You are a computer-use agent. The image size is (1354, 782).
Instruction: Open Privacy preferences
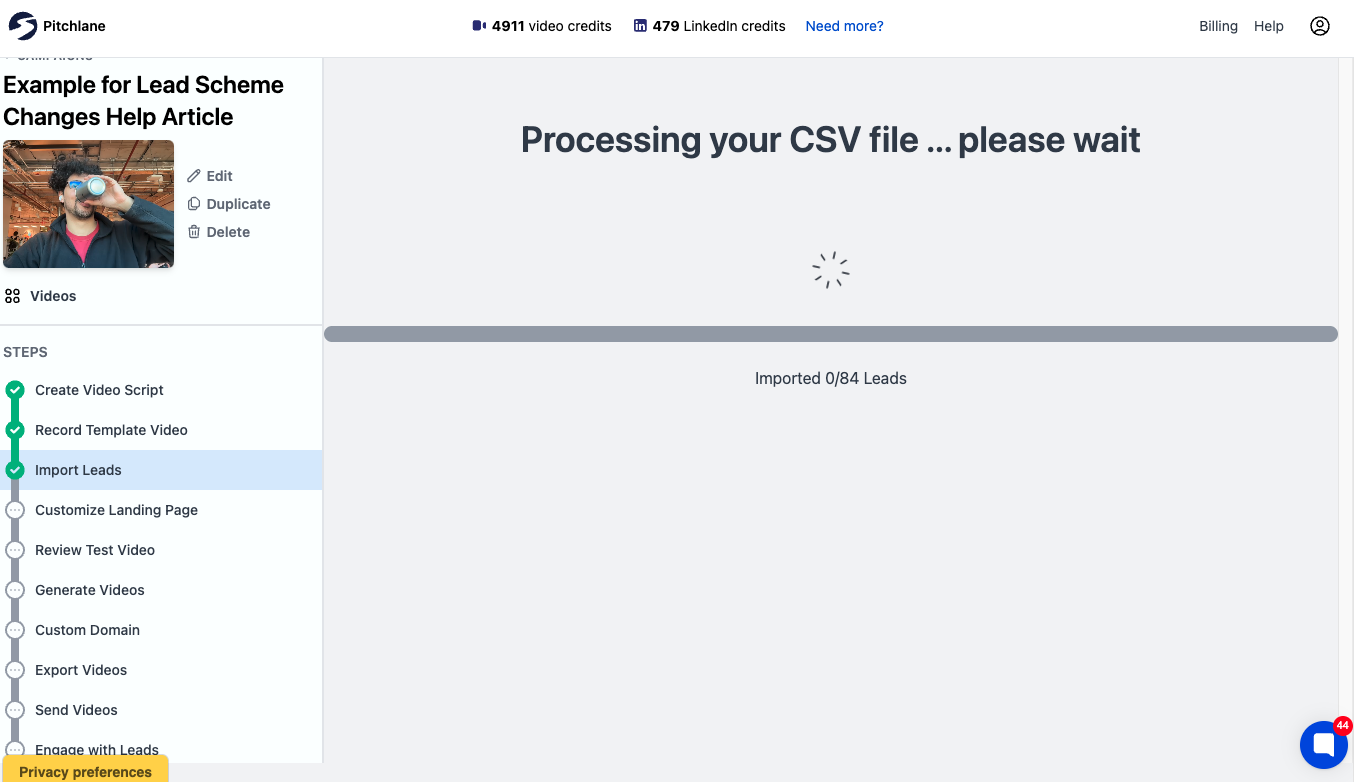click(85, 771)
